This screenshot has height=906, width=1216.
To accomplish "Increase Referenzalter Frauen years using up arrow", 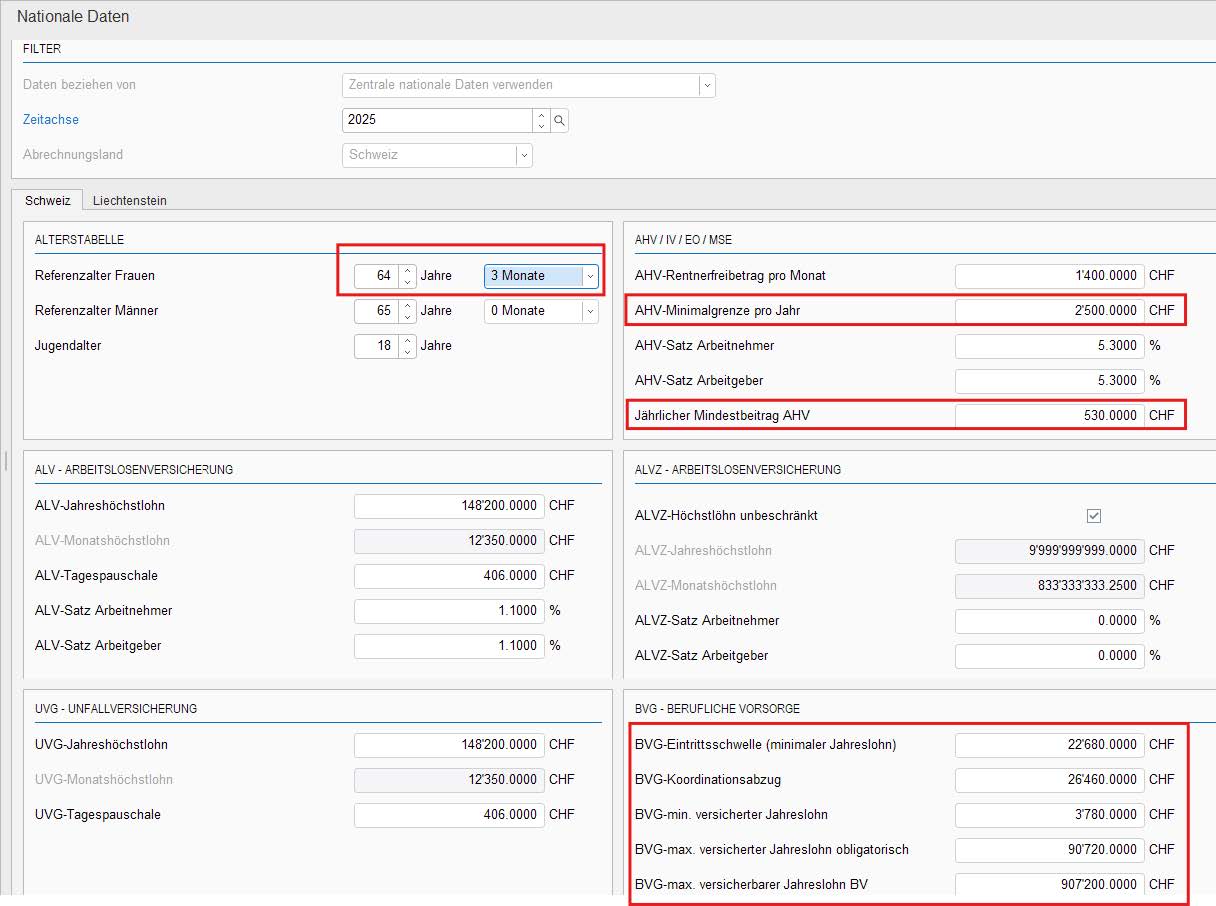I will click(407, 270).
